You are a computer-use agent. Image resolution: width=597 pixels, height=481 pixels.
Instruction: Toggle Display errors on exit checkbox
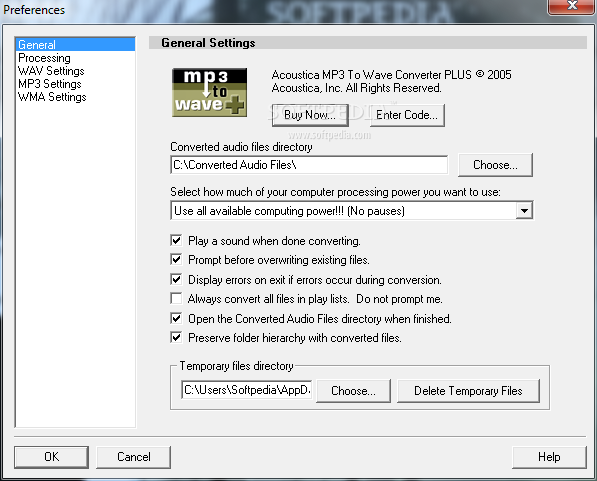point(176,280)
